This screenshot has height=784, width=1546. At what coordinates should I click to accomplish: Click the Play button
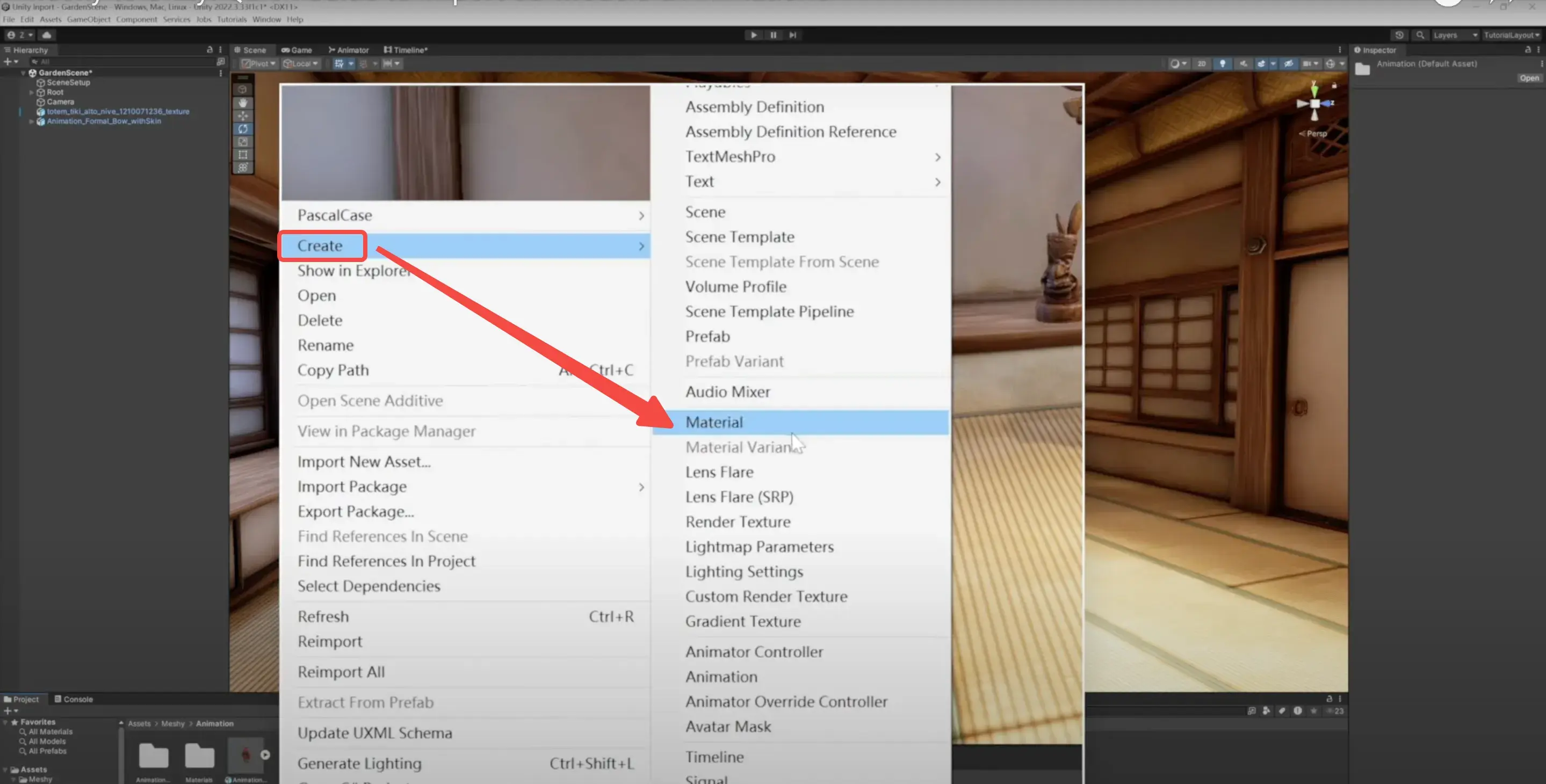(x=753, y=35)
